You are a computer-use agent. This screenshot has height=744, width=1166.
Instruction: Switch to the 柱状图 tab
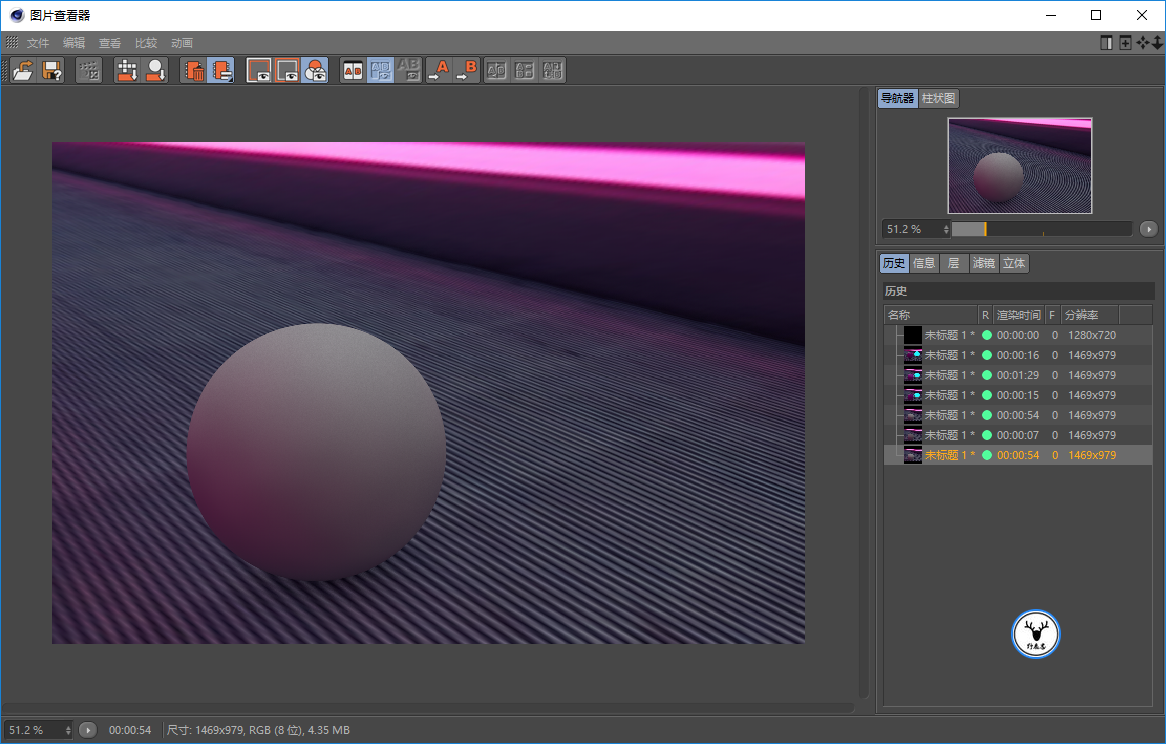939,98
